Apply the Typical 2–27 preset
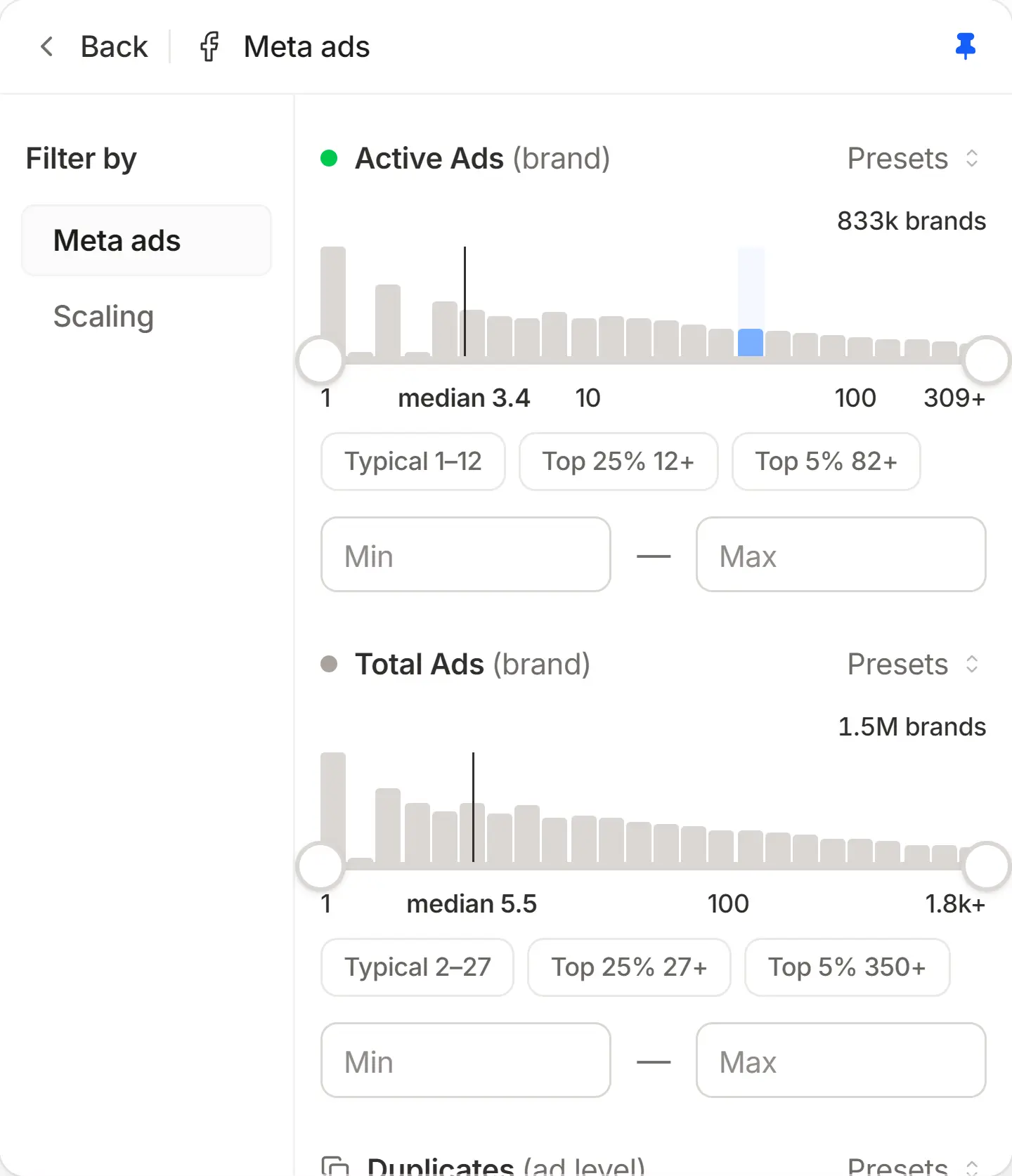 coord(417,967)
